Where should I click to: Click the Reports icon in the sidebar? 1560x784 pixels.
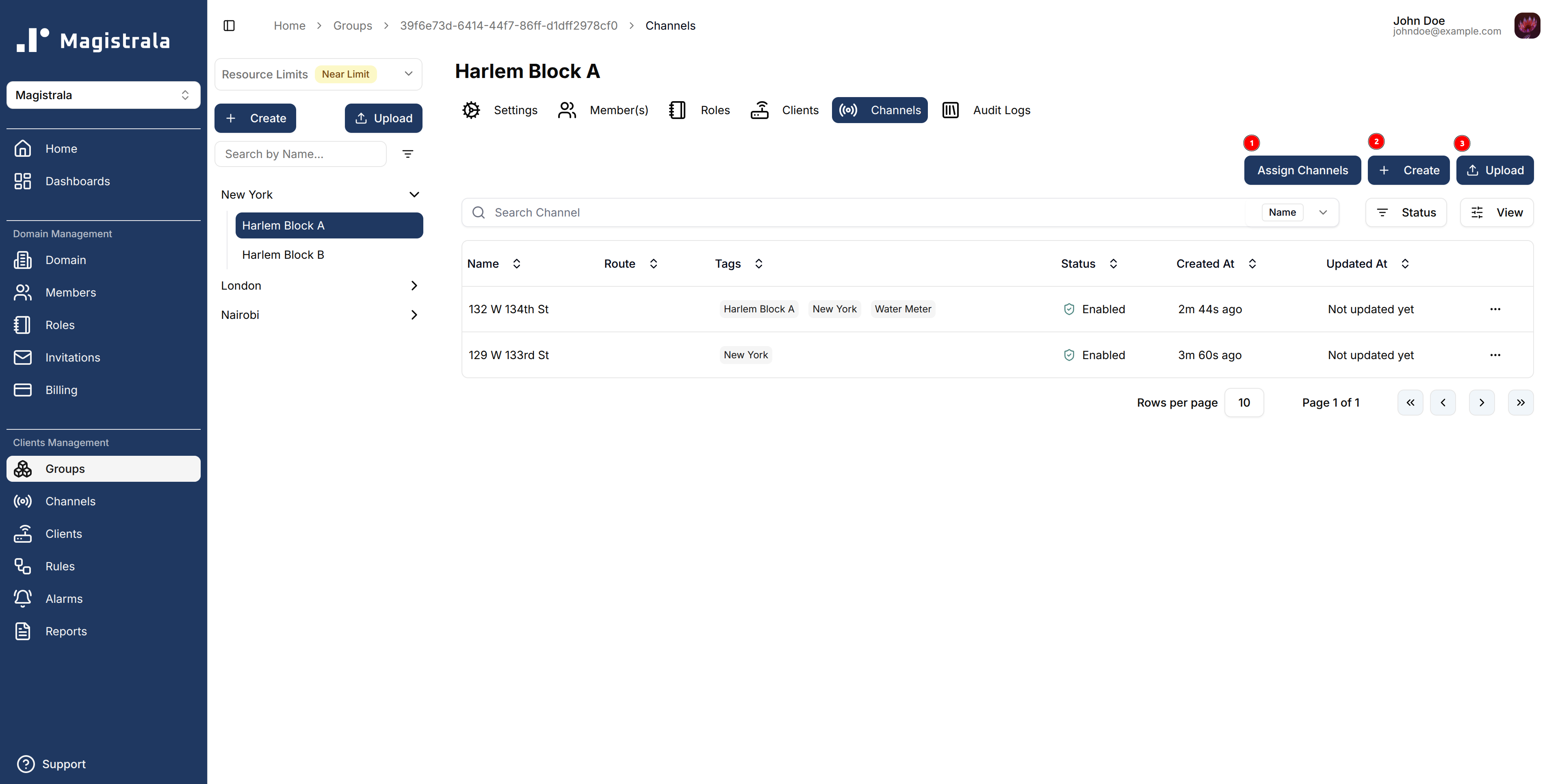22,631
